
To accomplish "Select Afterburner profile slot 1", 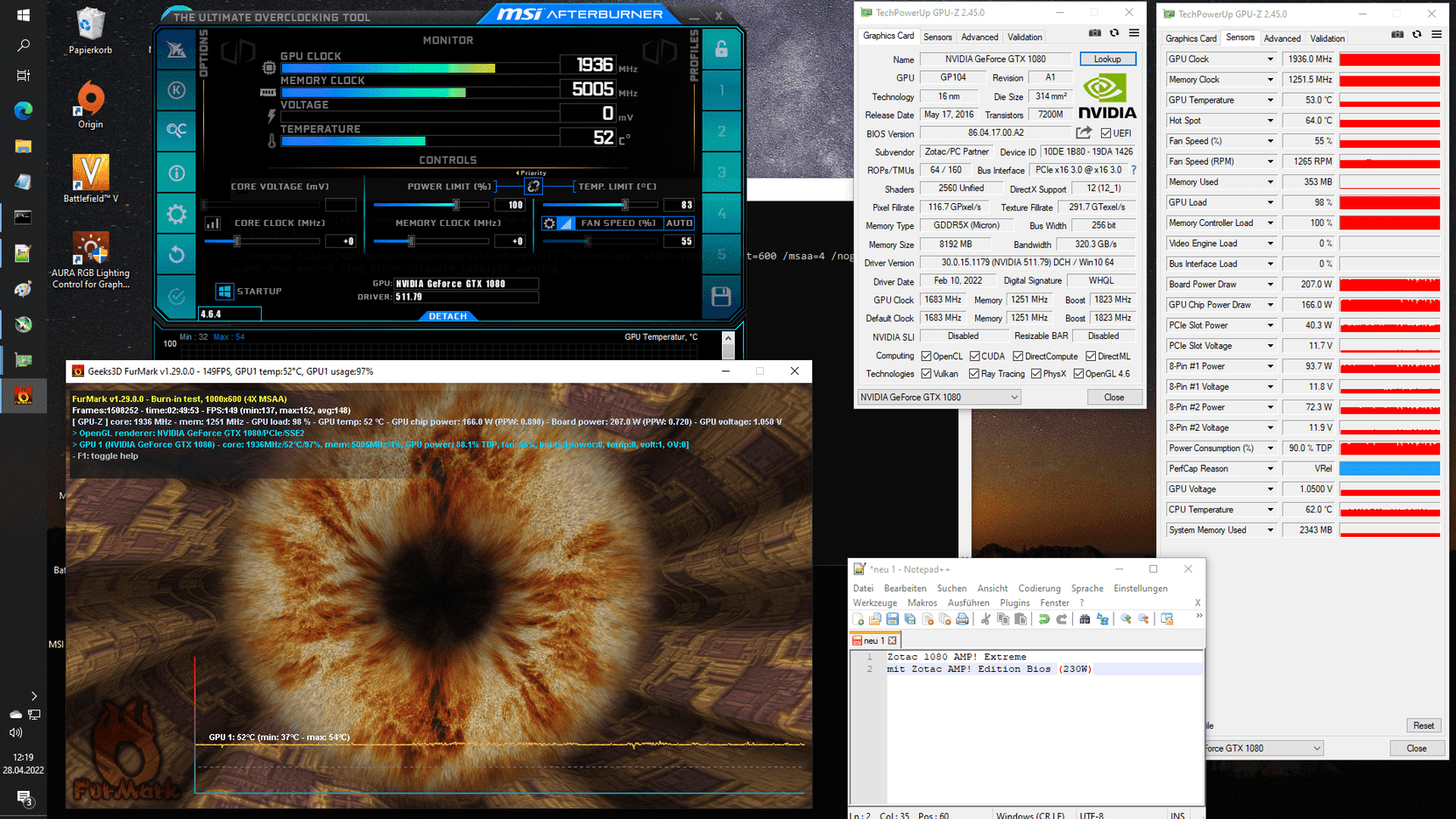I will [721, 90].
